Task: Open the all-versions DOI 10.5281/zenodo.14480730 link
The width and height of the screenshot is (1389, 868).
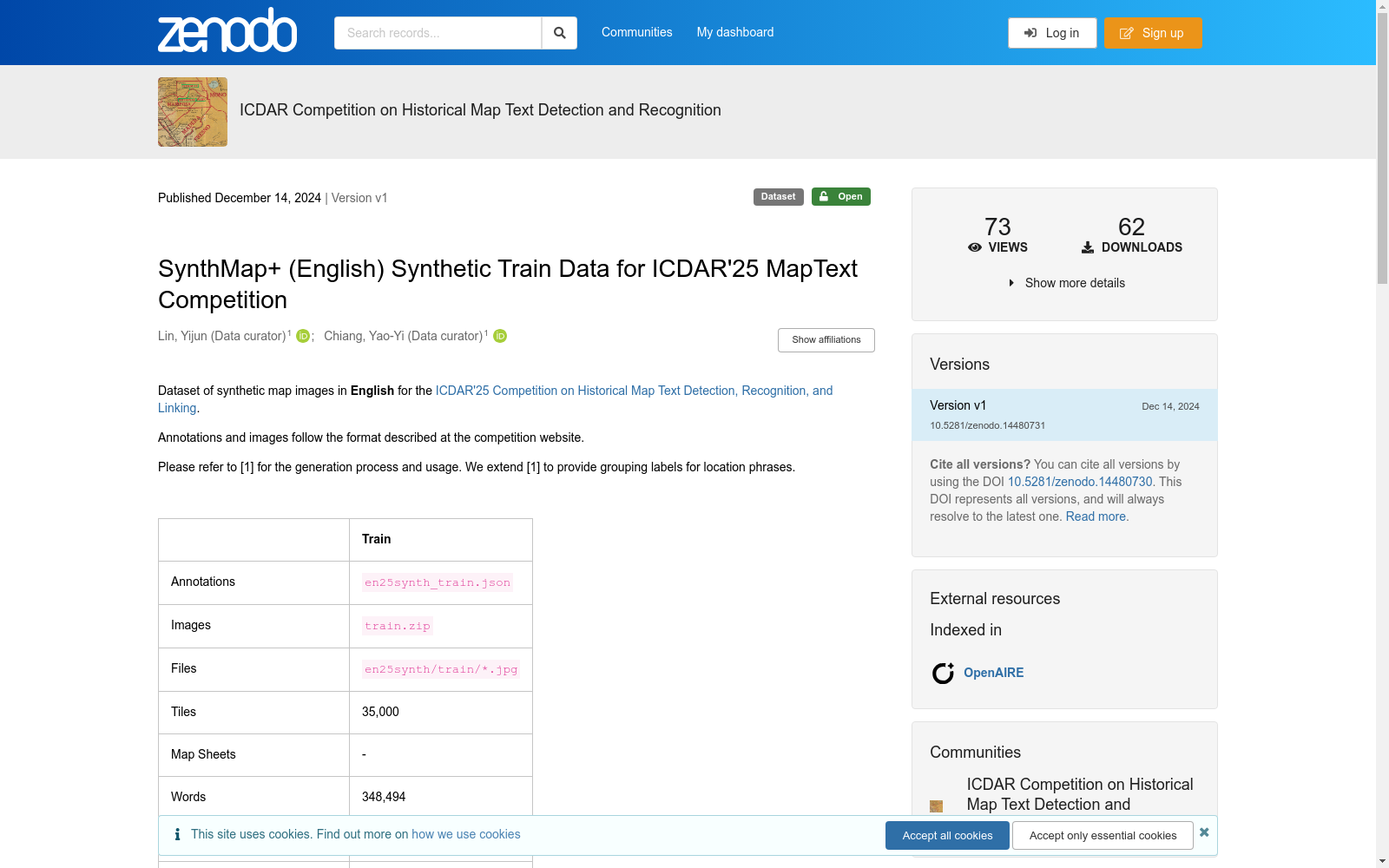Action: [1080, 482]
